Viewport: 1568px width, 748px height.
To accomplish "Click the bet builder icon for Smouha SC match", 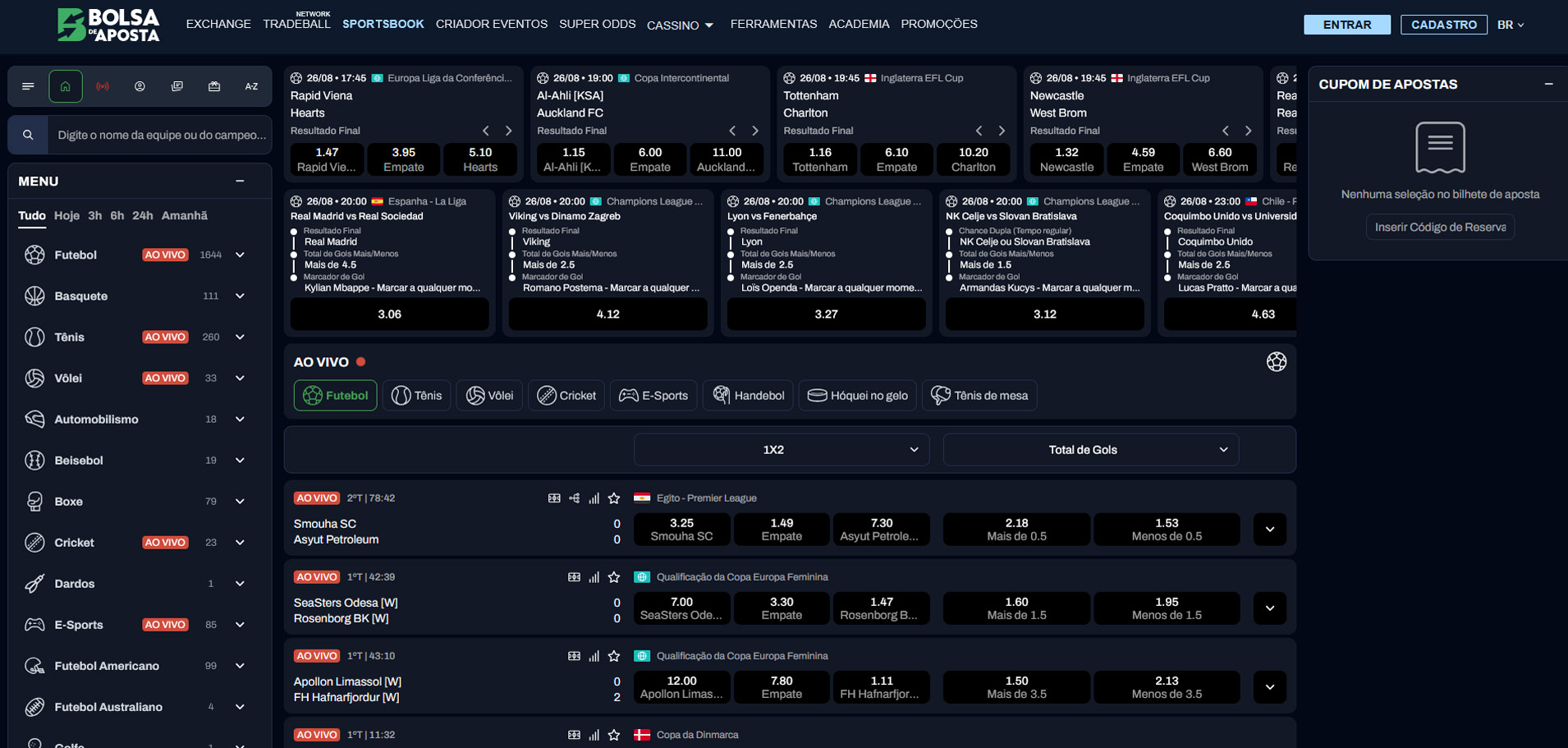I will click(x=574, y=498).
